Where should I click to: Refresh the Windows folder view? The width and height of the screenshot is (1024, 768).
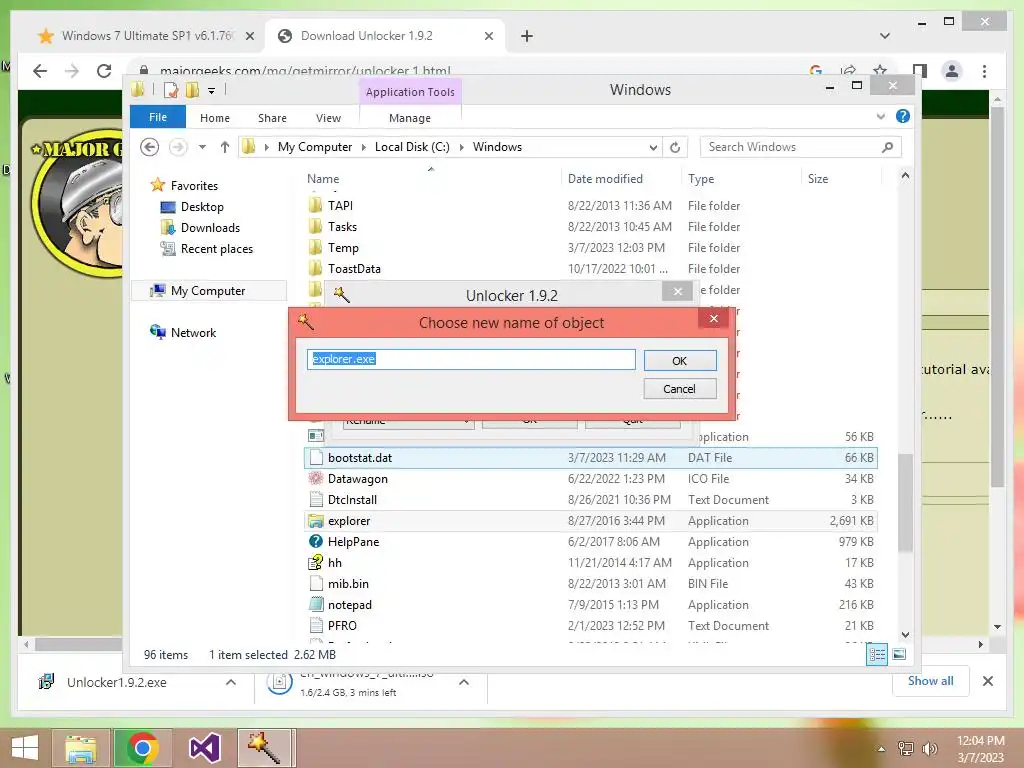click(x=675, y=148)
